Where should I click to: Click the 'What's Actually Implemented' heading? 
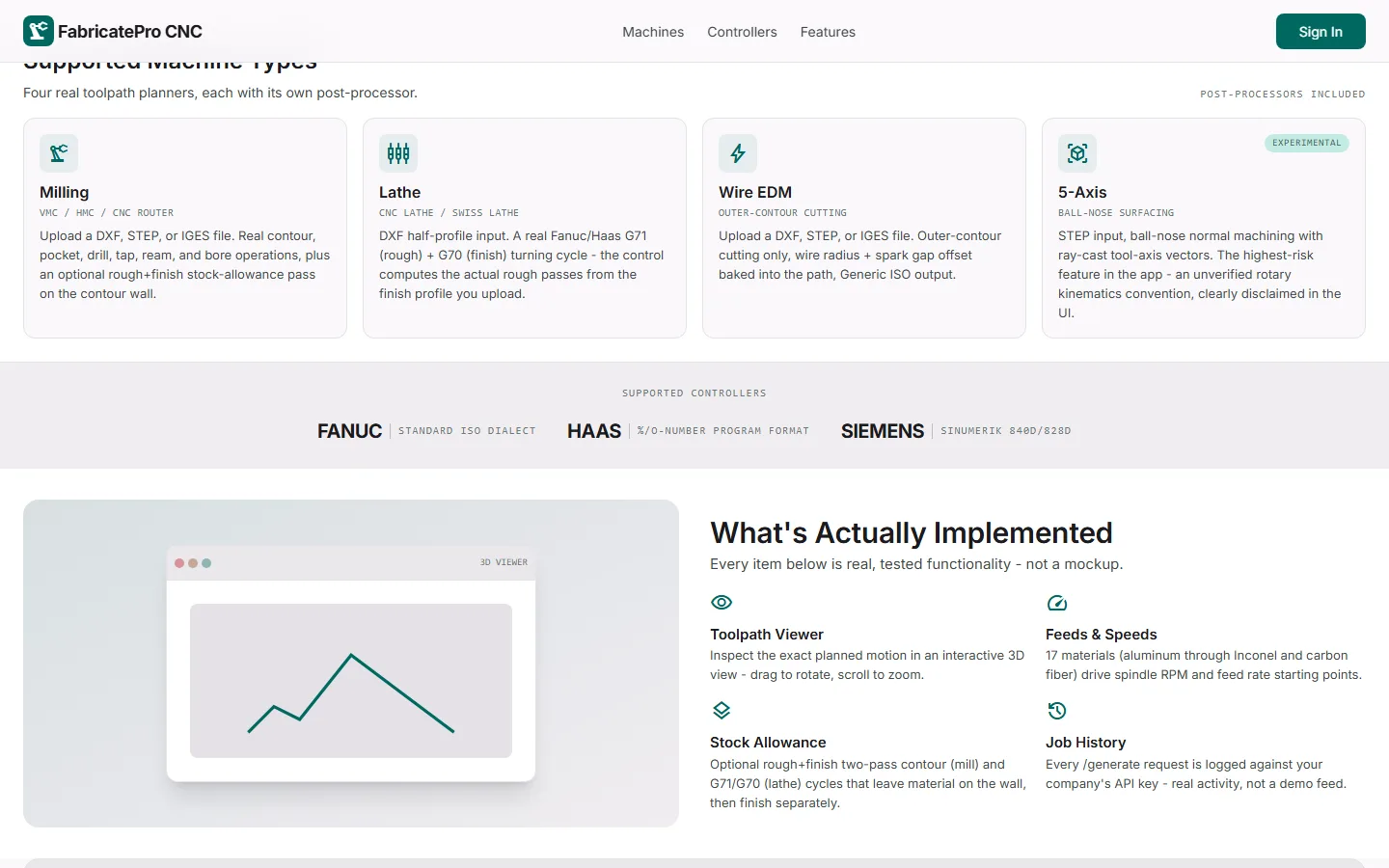[912, 532]
